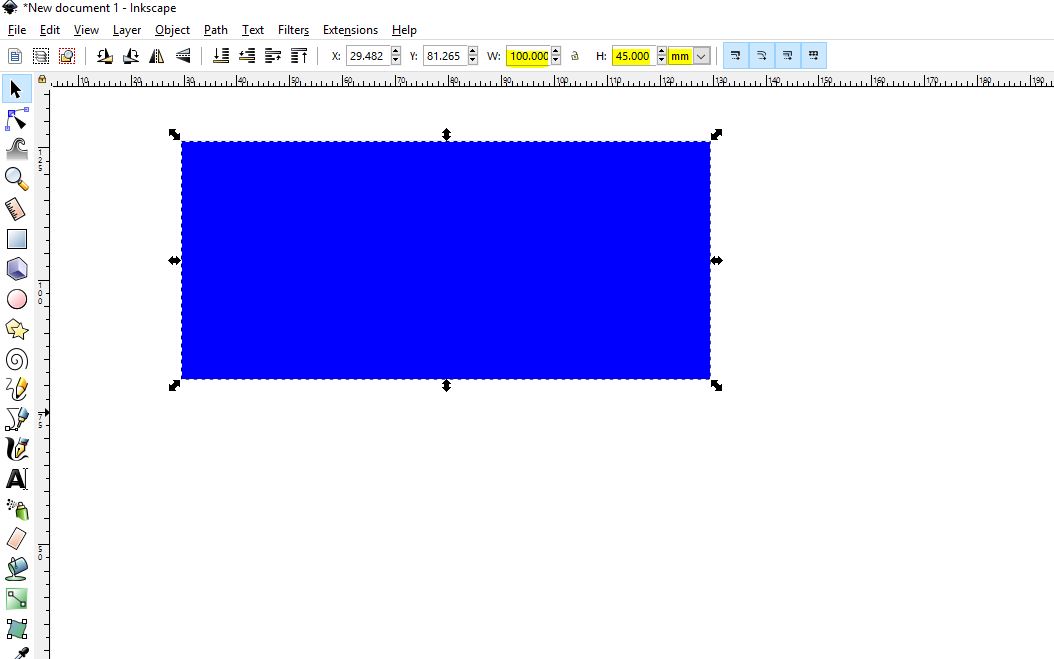Image resolution: width=1054 pixels, height=659 pixels.
Task: Toggle scale stroke width with object
Action: pos(735,56)
